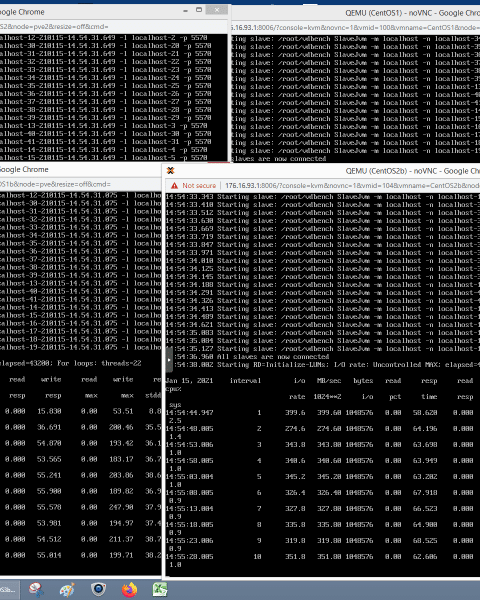Click write max value 247.98 in bottom-left console
Viewport: 480px width, 600px height.
pos(121,507)
